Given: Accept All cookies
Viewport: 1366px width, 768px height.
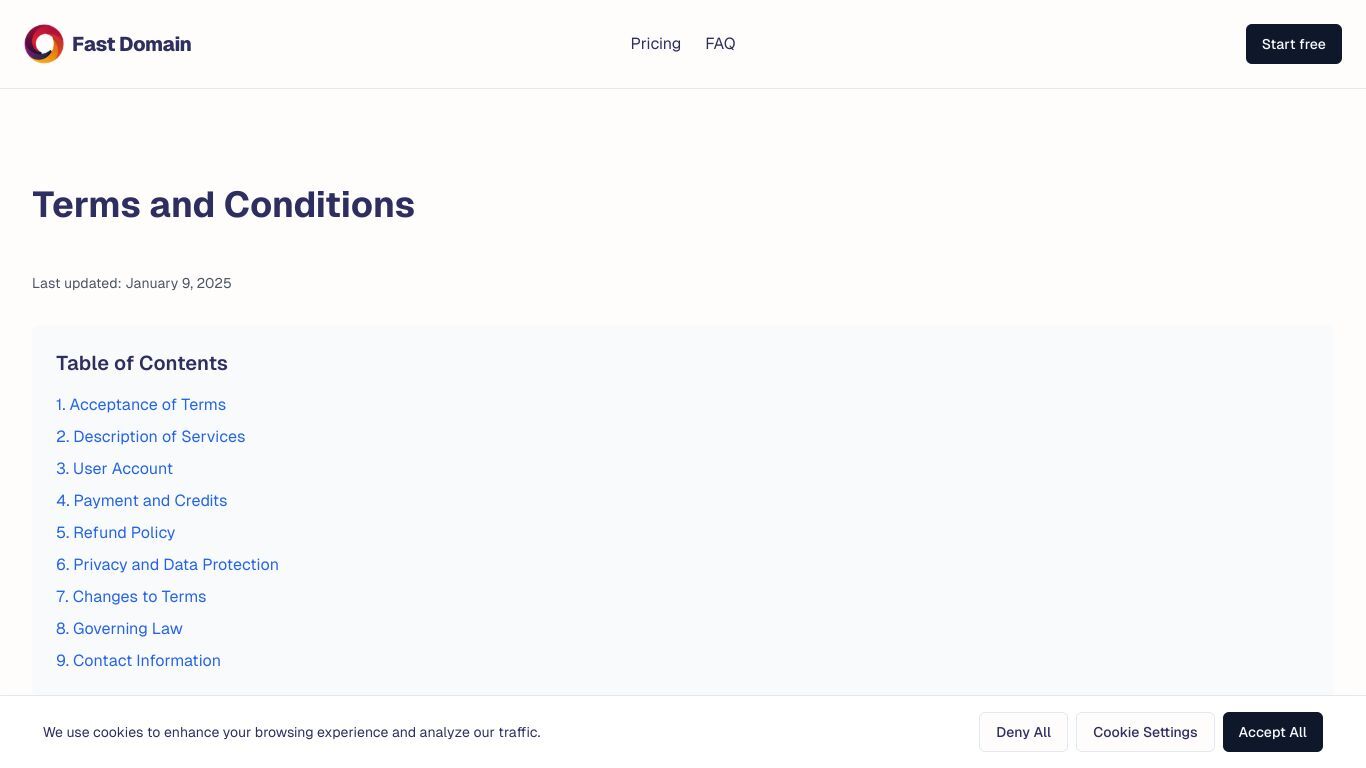Looking at the screenshot, I should [x=1272, y=732].
